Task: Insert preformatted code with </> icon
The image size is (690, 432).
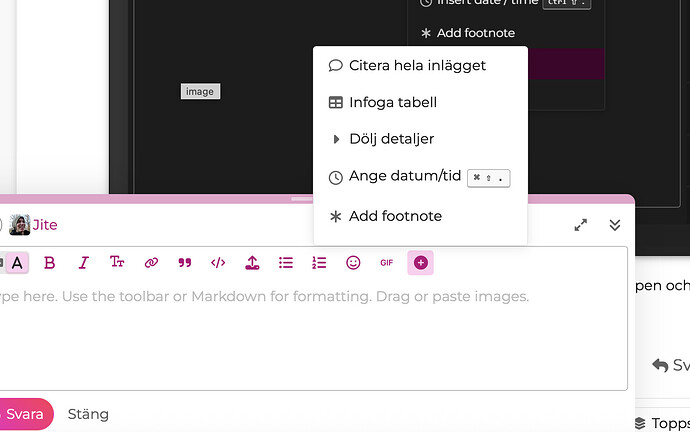Action: 218,263
